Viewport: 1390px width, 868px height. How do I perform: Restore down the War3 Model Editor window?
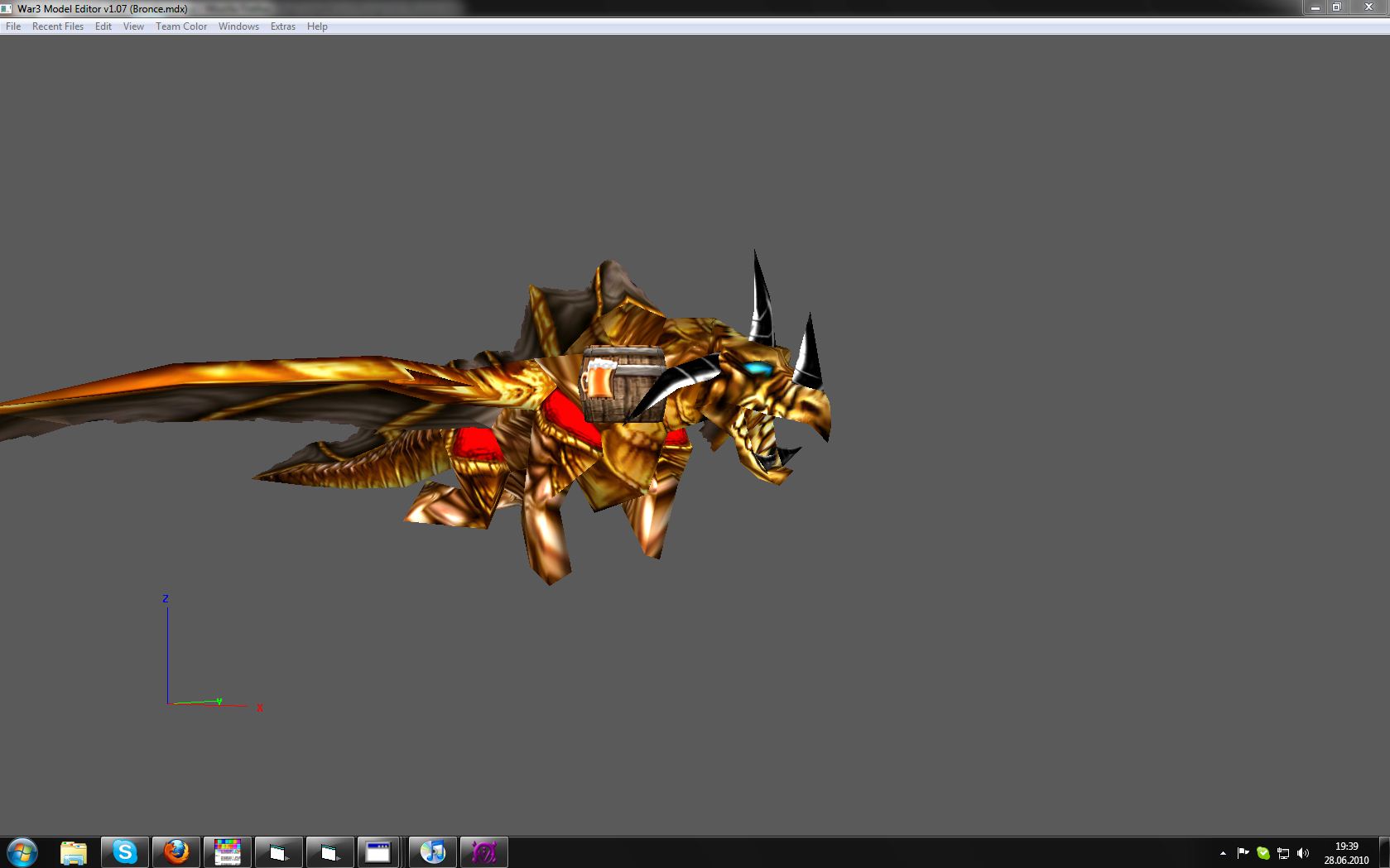[1336, 7]
